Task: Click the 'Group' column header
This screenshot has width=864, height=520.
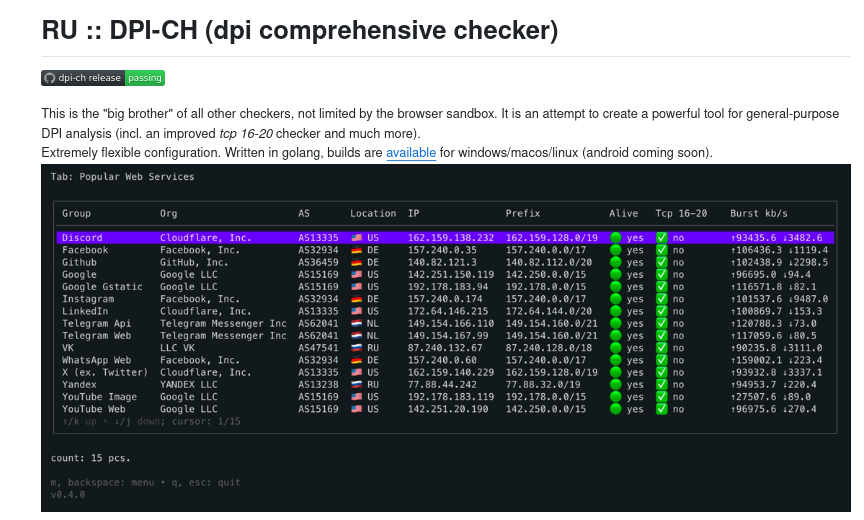Action: pos(77,214)
